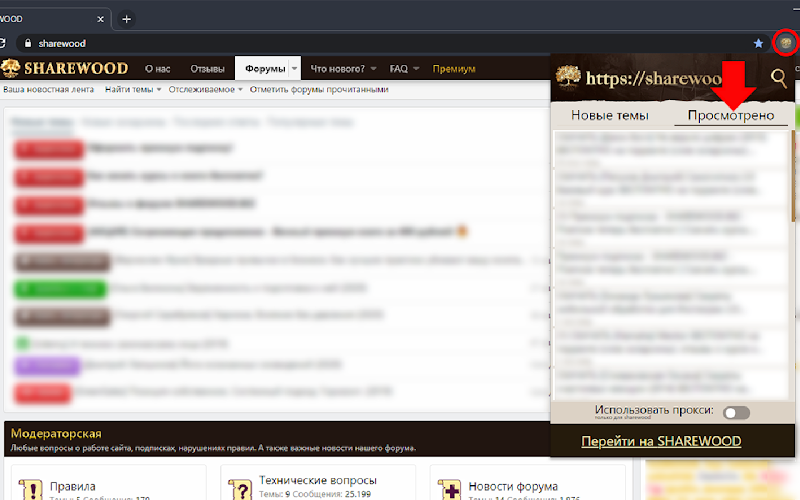Reload the page
The height and width of the screenshot is (500, 800).
pyautogui.click(x=2, y=43)
